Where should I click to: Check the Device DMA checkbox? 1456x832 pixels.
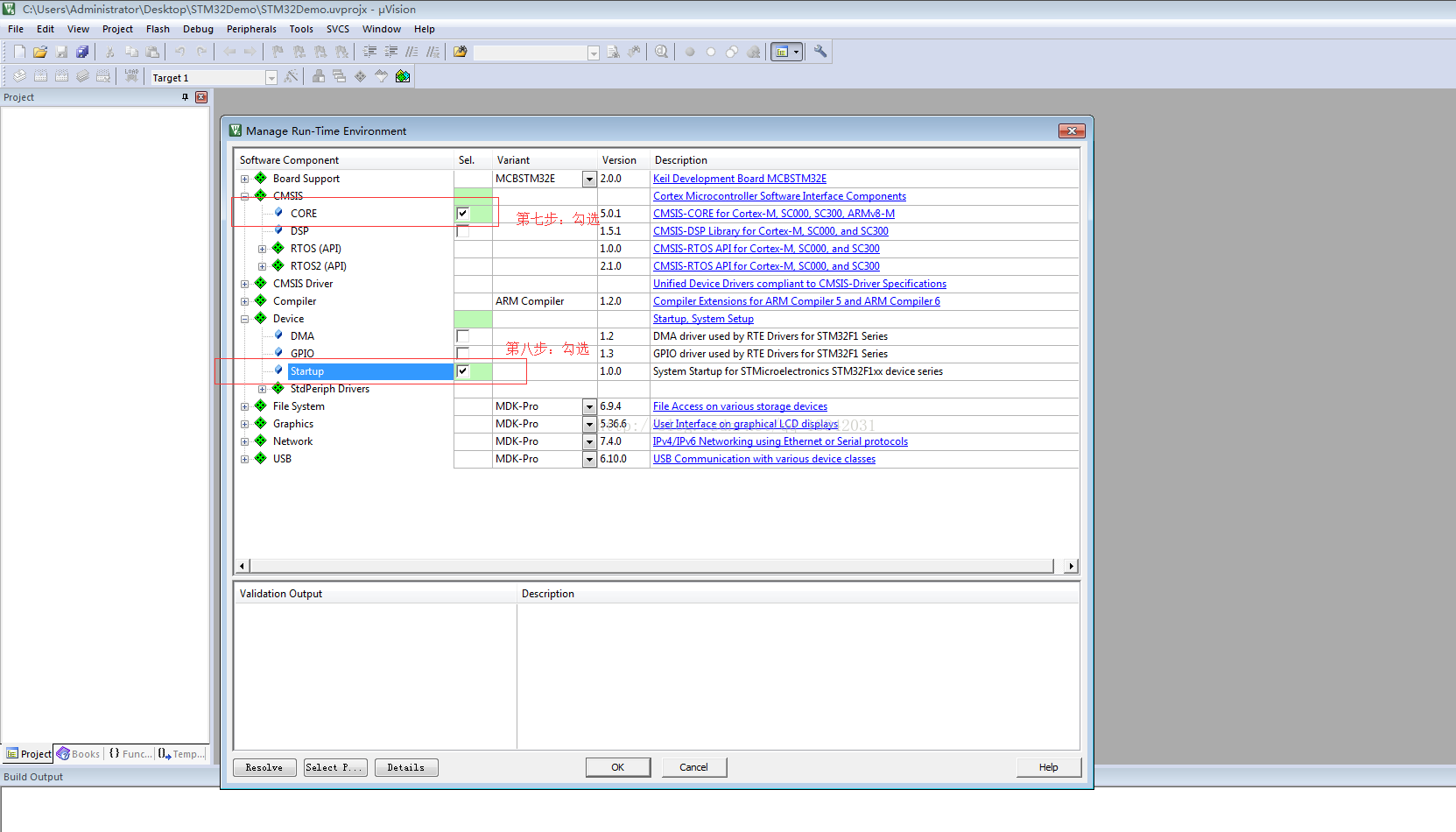pos(462,336)
